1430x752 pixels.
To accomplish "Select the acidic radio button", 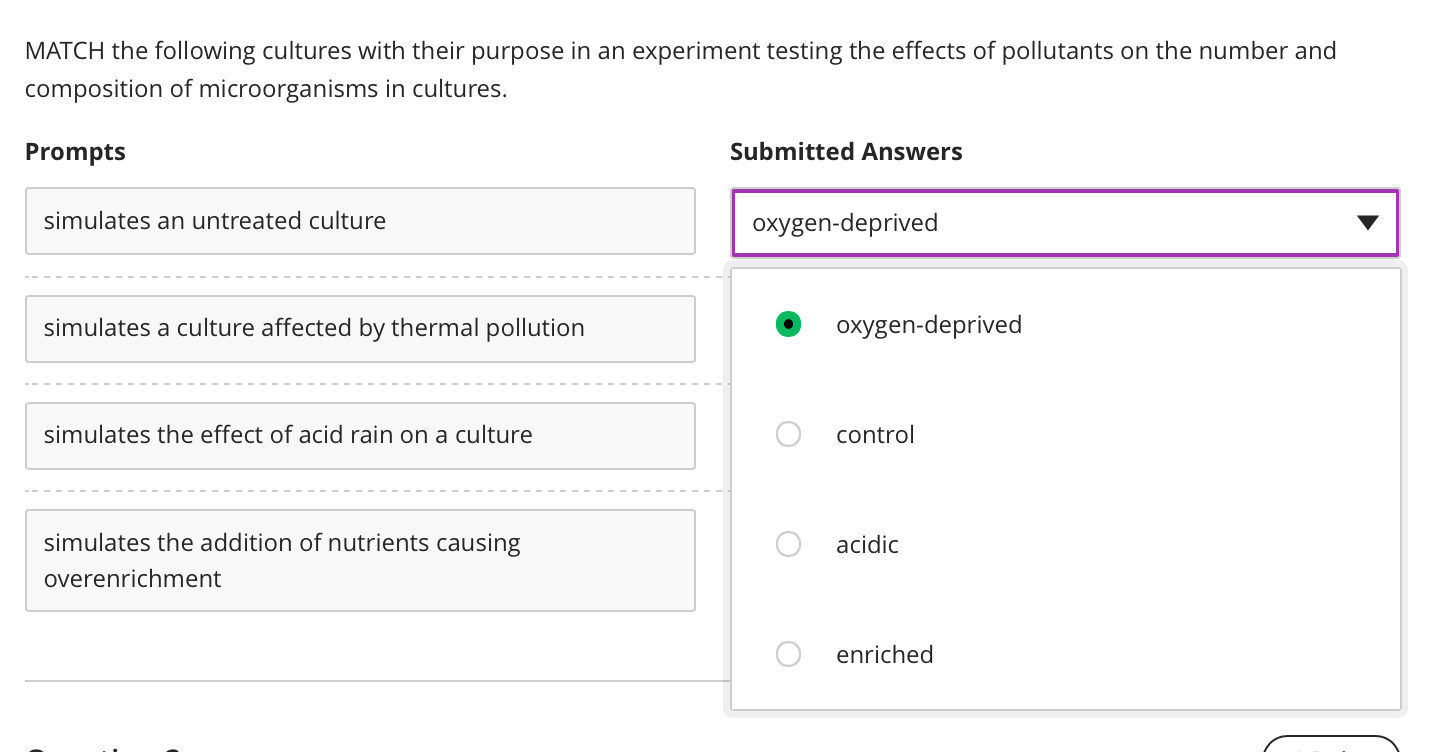I will click(788, 544).
